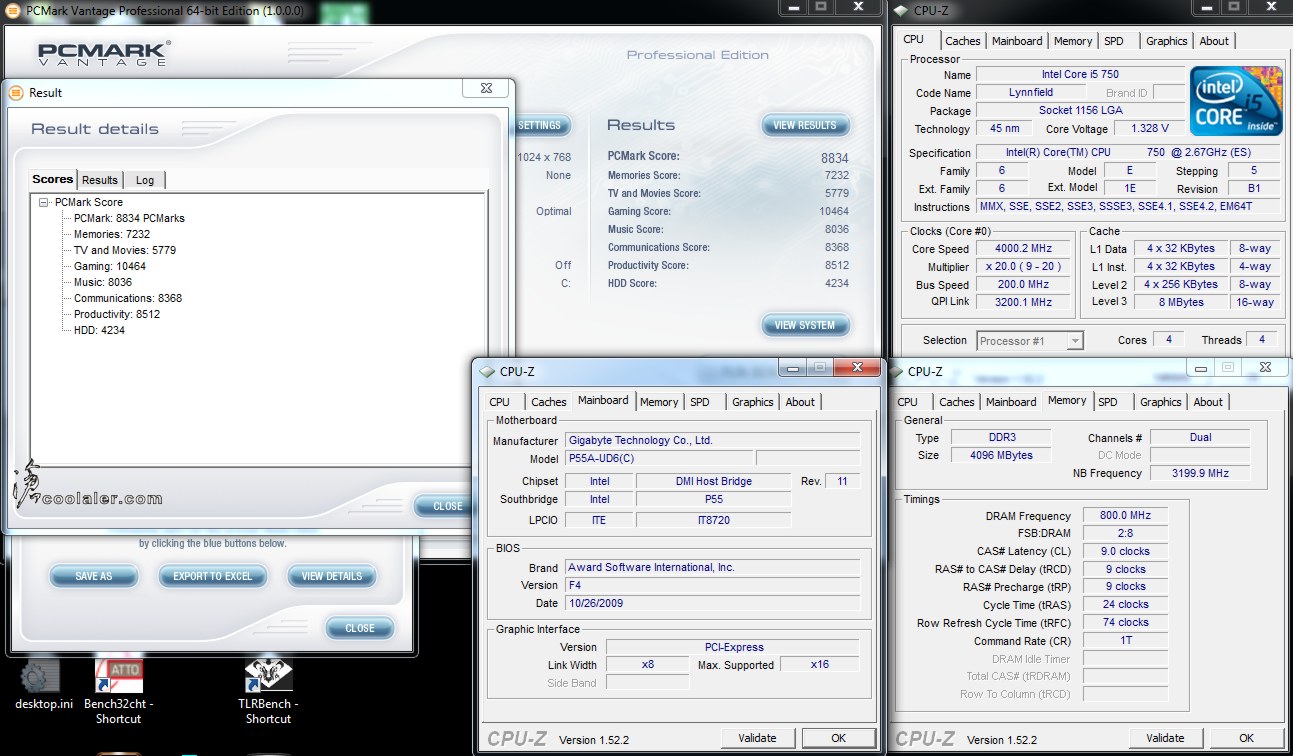Open Graphics tab in top-right CPU-Z

click(x=1166, y=41)
